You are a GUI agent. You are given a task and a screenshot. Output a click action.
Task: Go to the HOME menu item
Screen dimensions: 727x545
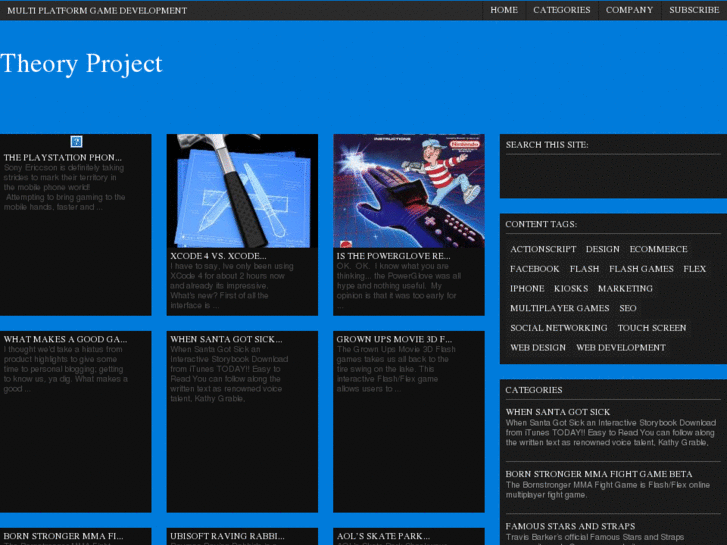pos(504,10)
